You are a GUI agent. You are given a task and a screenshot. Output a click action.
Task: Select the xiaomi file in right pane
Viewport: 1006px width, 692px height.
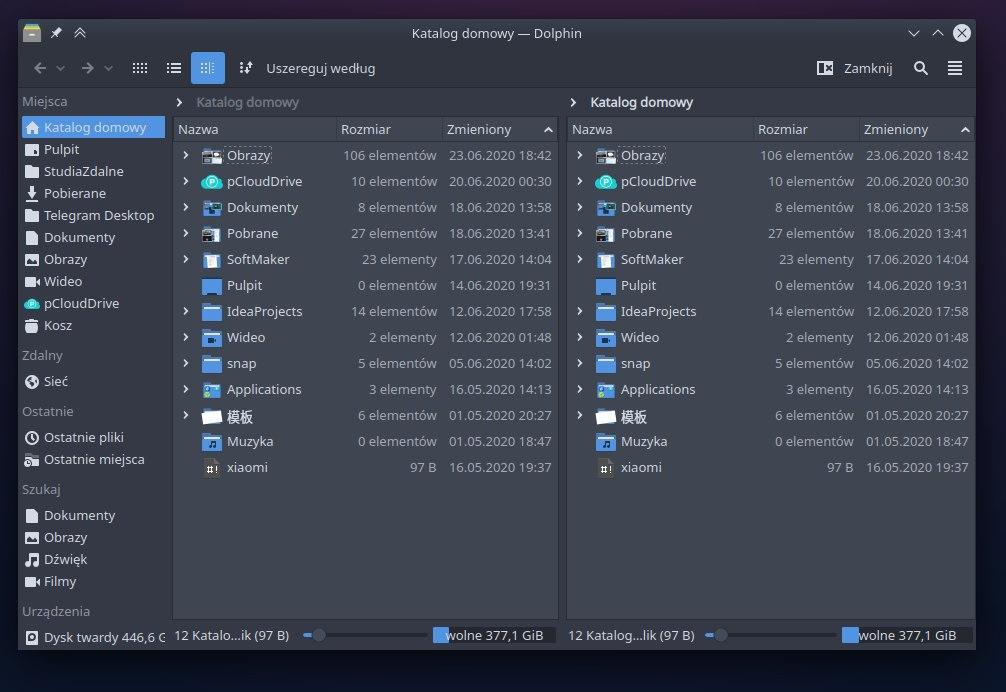(x=640, y=468)
